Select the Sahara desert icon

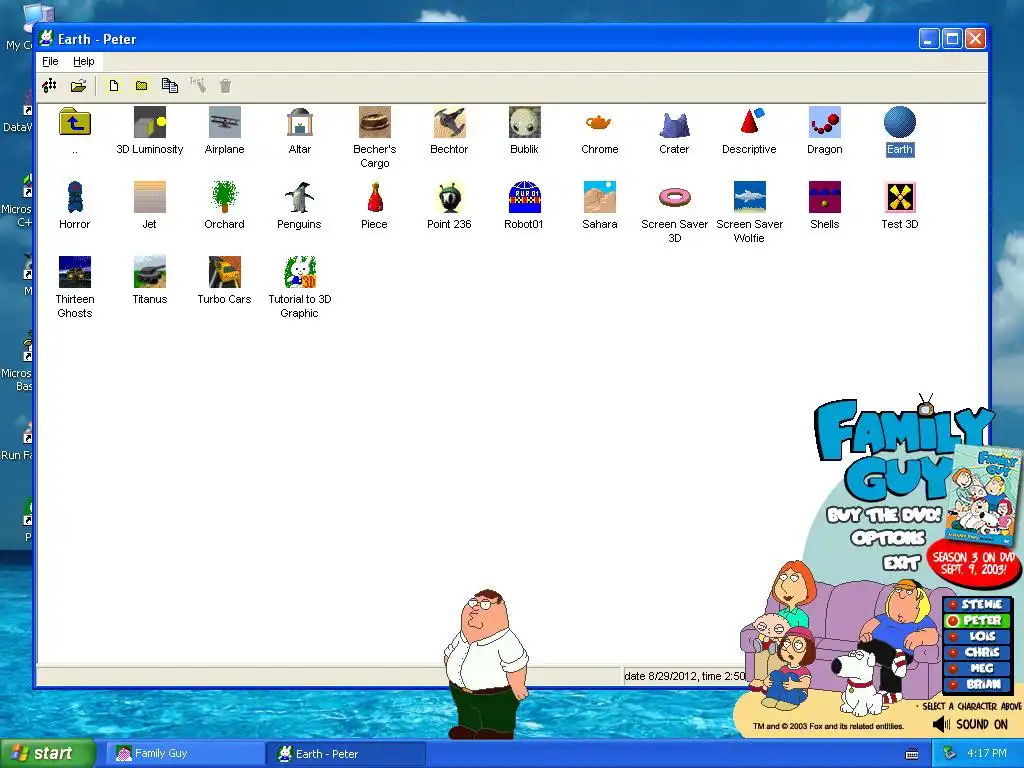[600, 197]
